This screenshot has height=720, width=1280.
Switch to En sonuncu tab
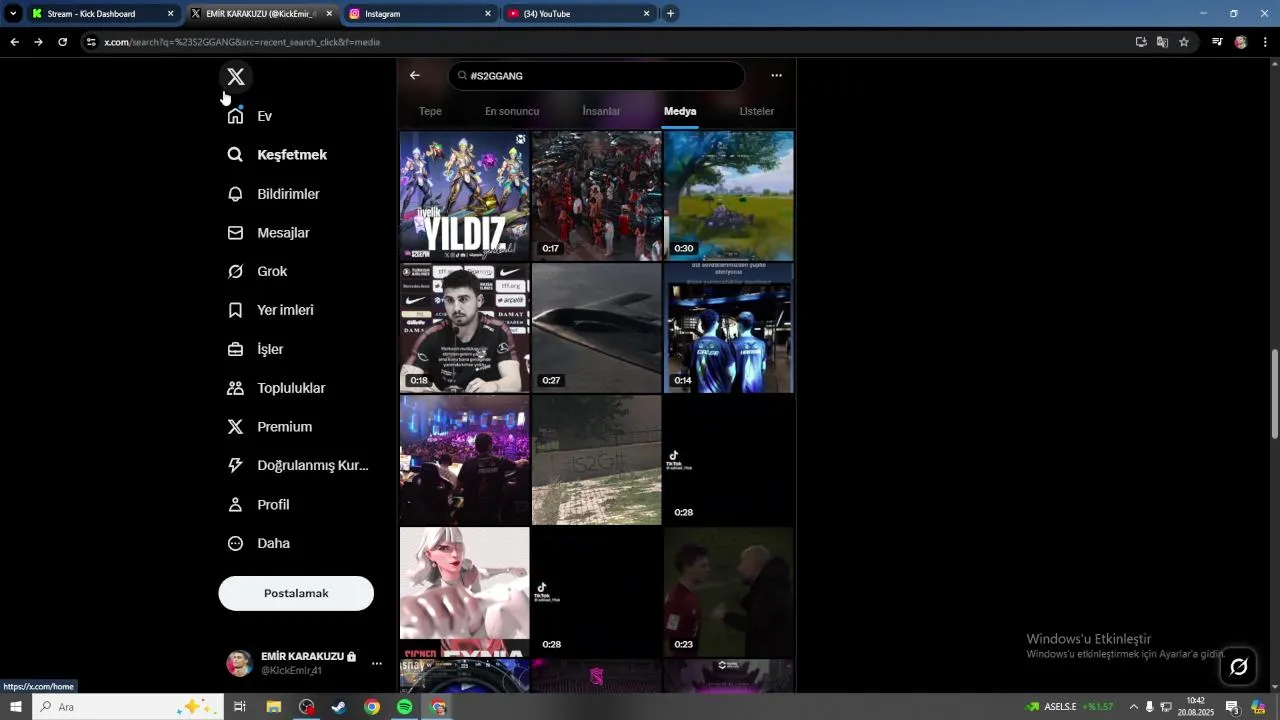coord(512,111)
